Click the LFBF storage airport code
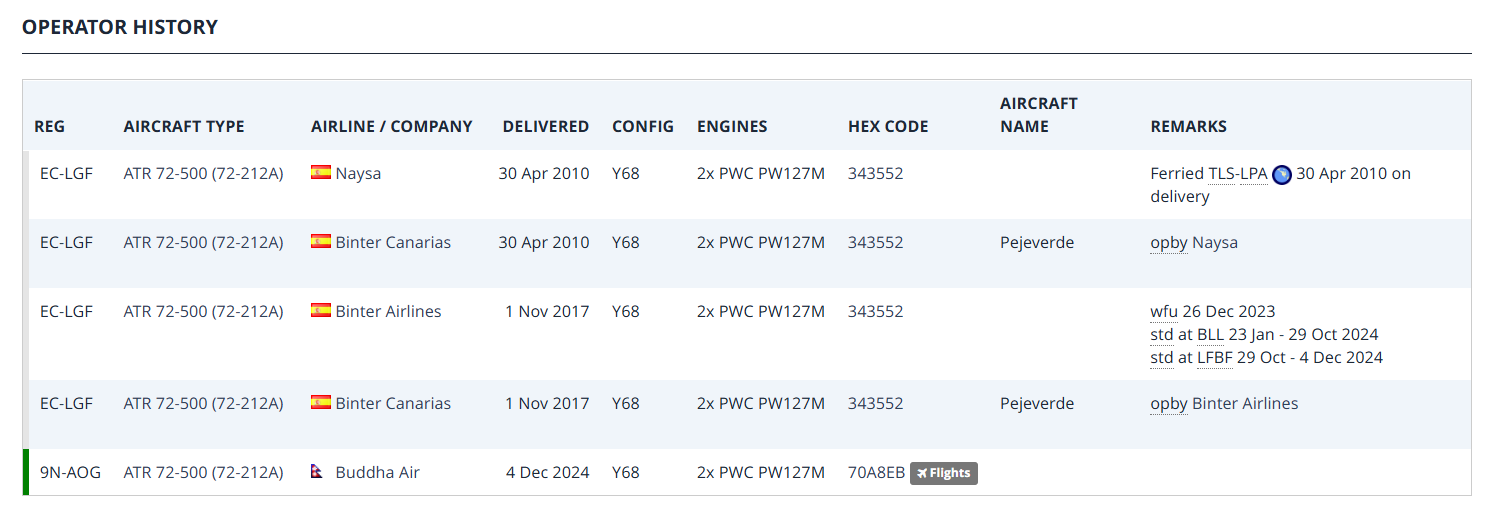This screenshot has height=506, width=1493. 1214,357
